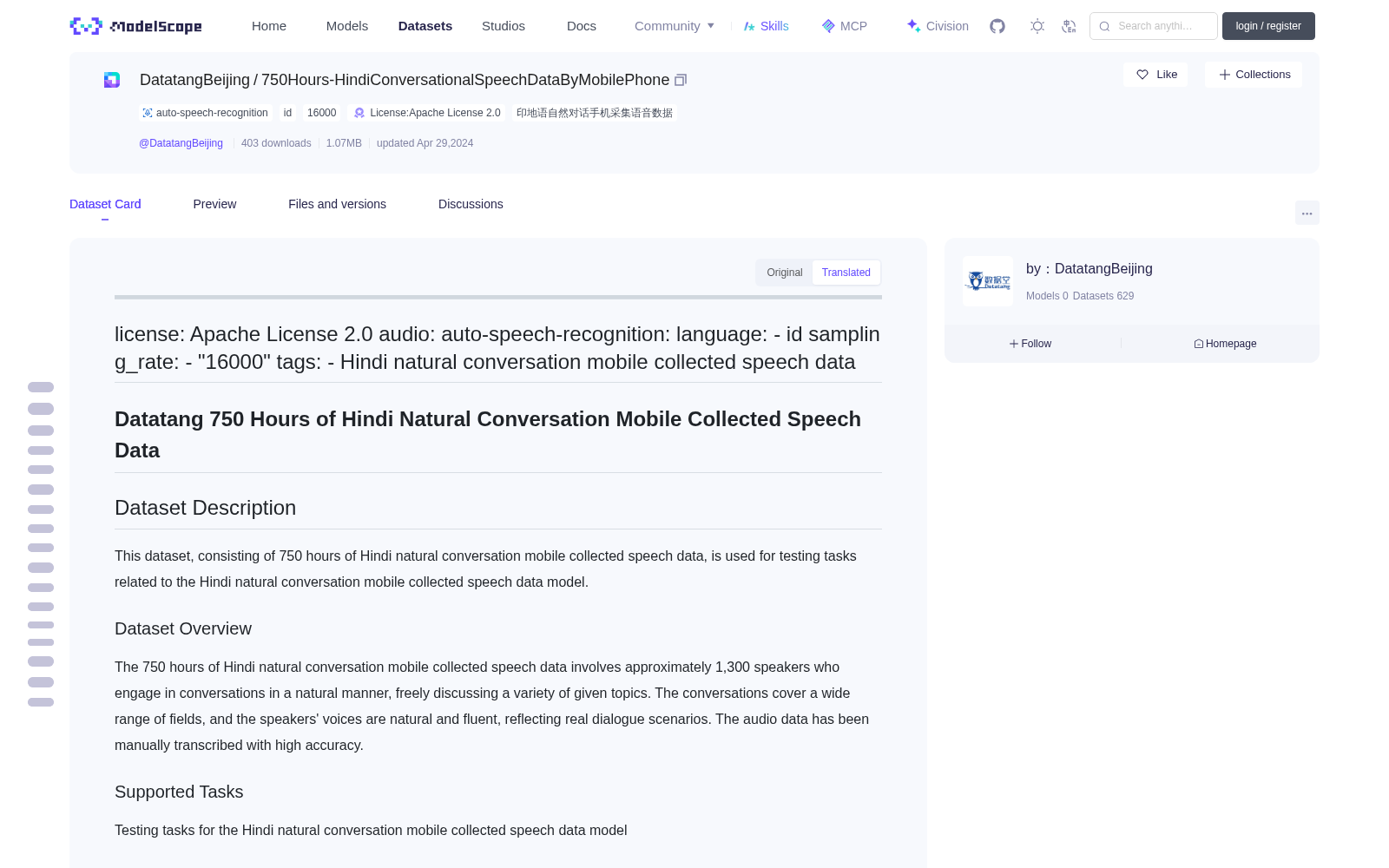Switch to the Preview tab
Screen dimensions: 1389x868
click(x=214, y=204)
